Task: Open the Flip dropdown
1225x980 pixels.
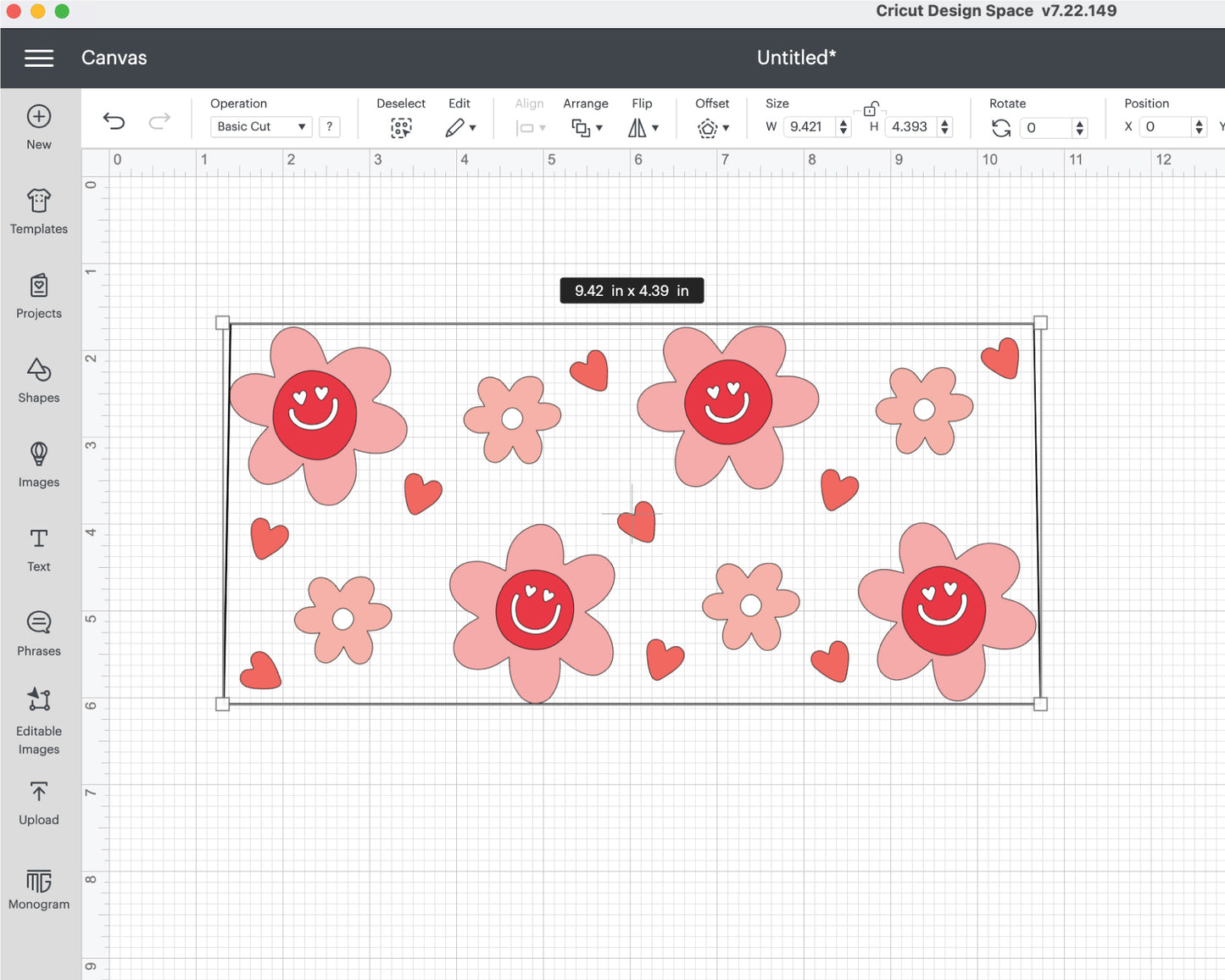Action: (x=643, y=127)
